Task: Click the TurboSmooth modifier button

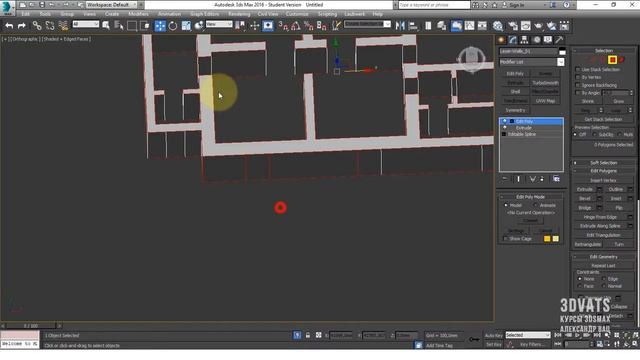Action: pyautogui.click(x=546, y=83)
